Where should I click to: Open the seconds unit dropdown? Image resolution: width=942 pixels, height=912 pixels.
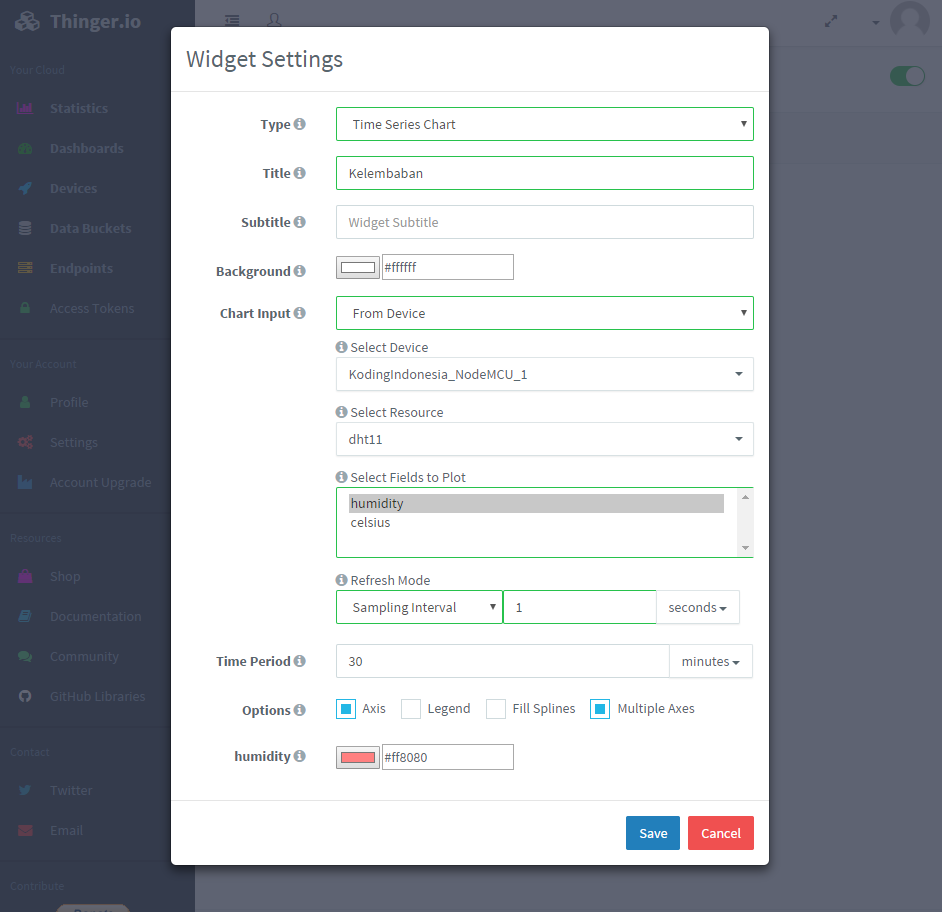click(697, 607)
